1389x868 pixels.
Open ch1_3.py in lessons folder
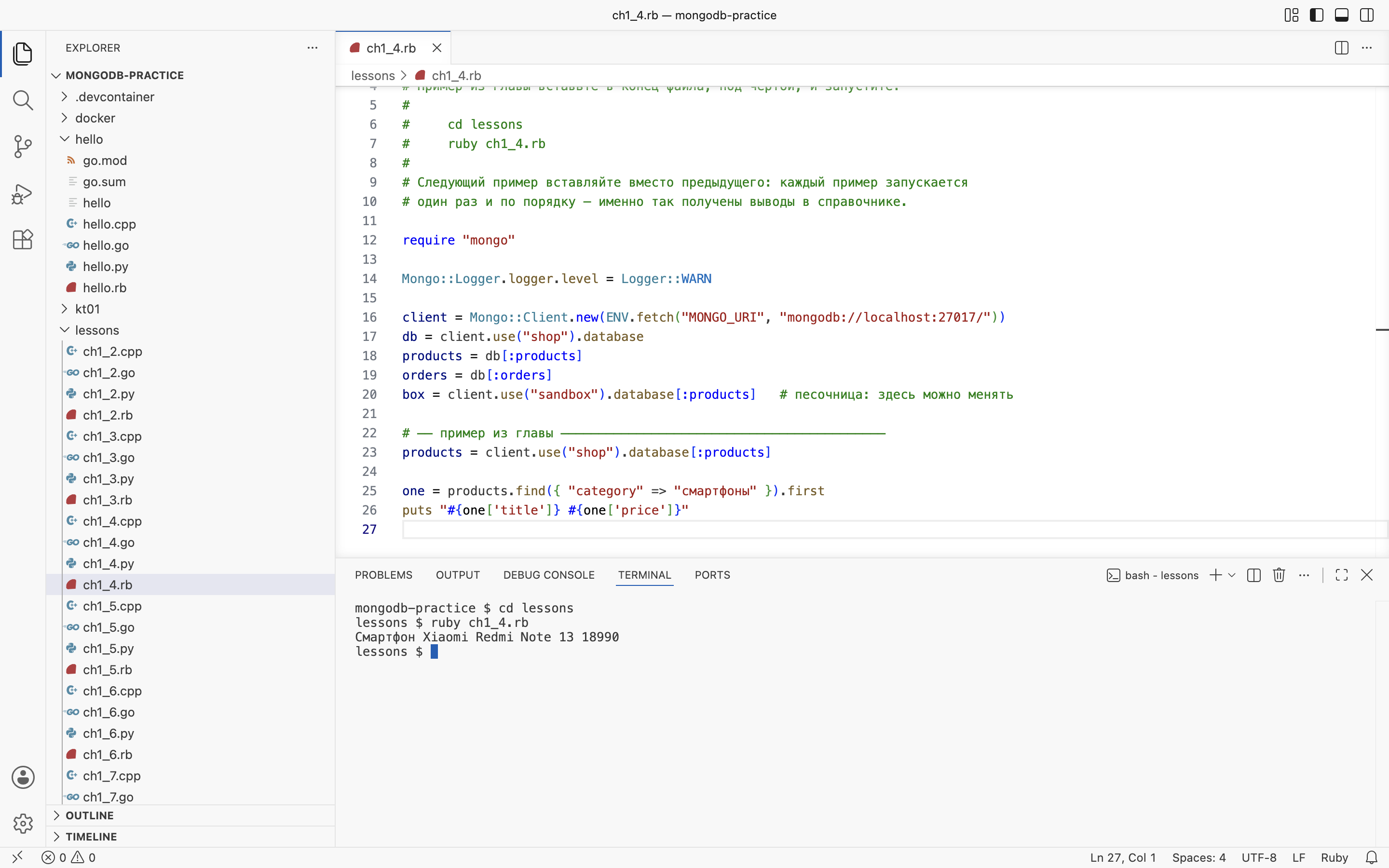[191, 479]
